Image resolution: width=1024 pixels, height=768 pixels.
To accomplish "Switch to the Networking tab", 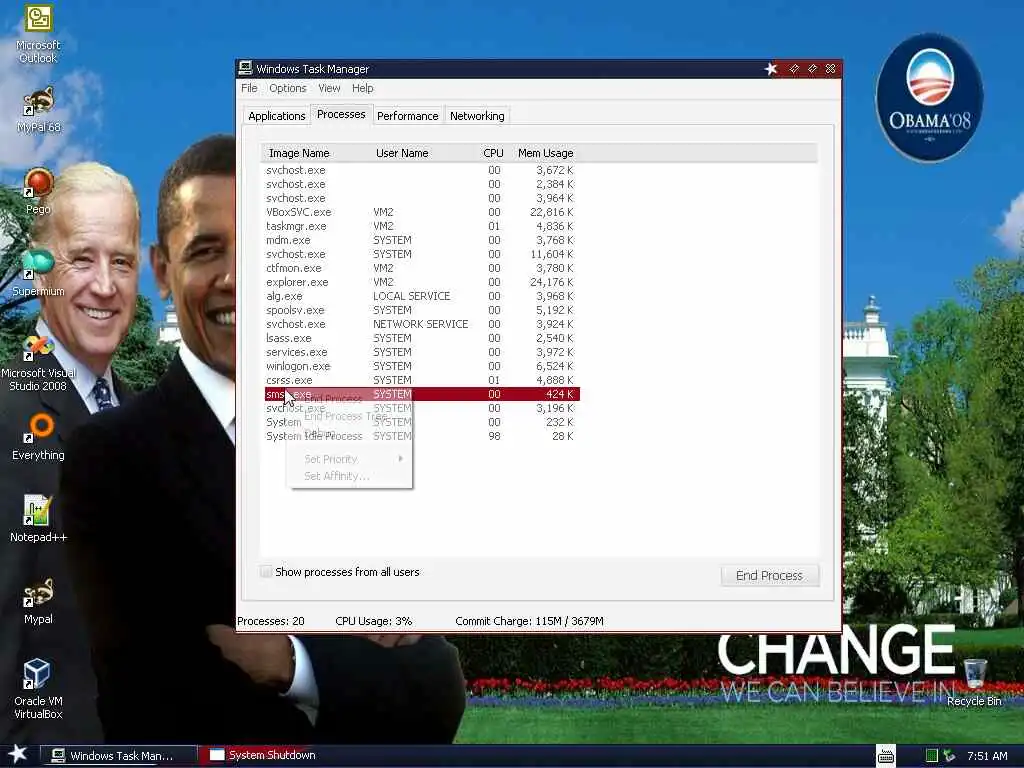I will coord(477,116).
